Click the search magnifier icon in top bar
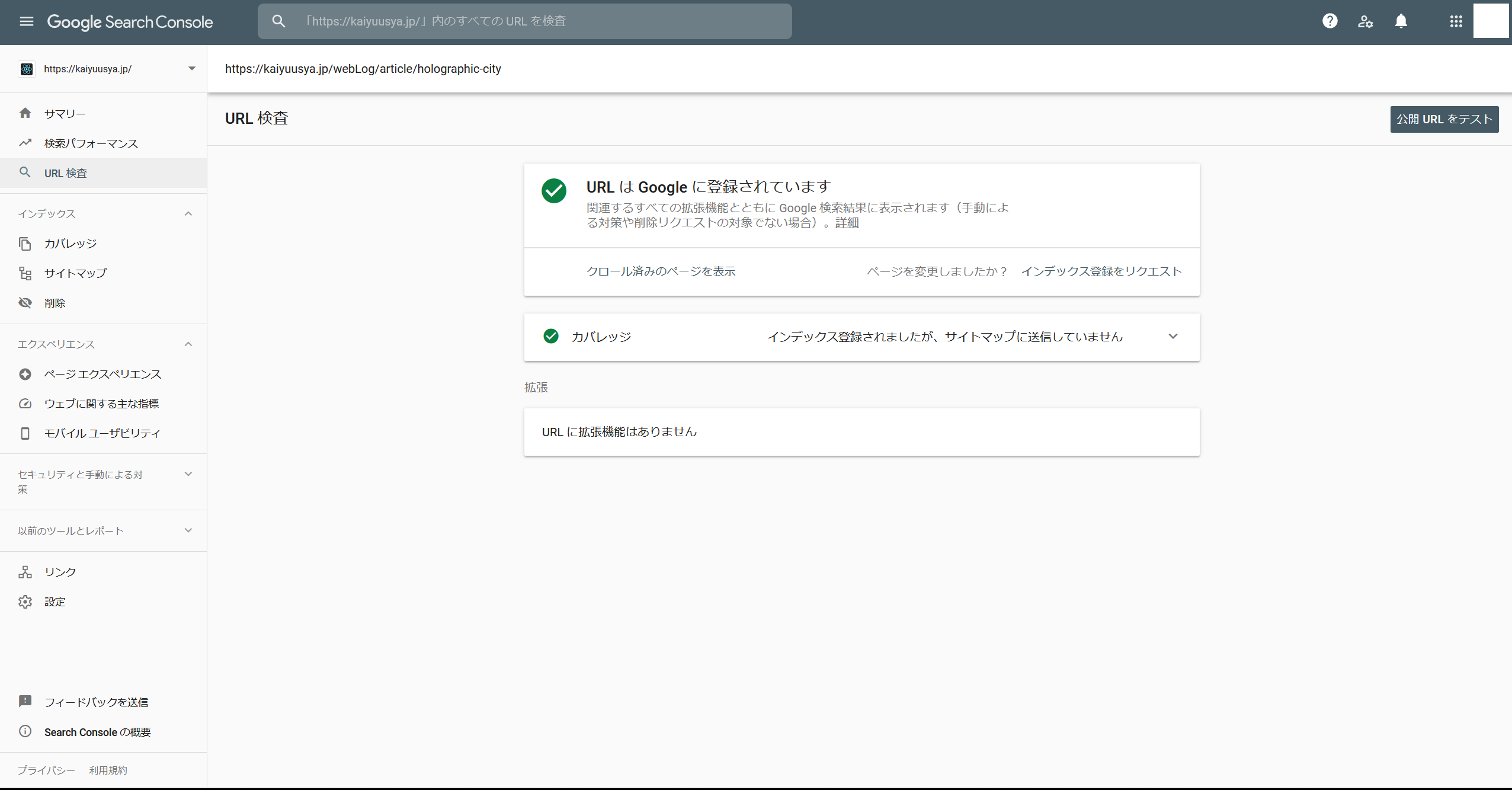The image size is (1512, 790). 278,21
